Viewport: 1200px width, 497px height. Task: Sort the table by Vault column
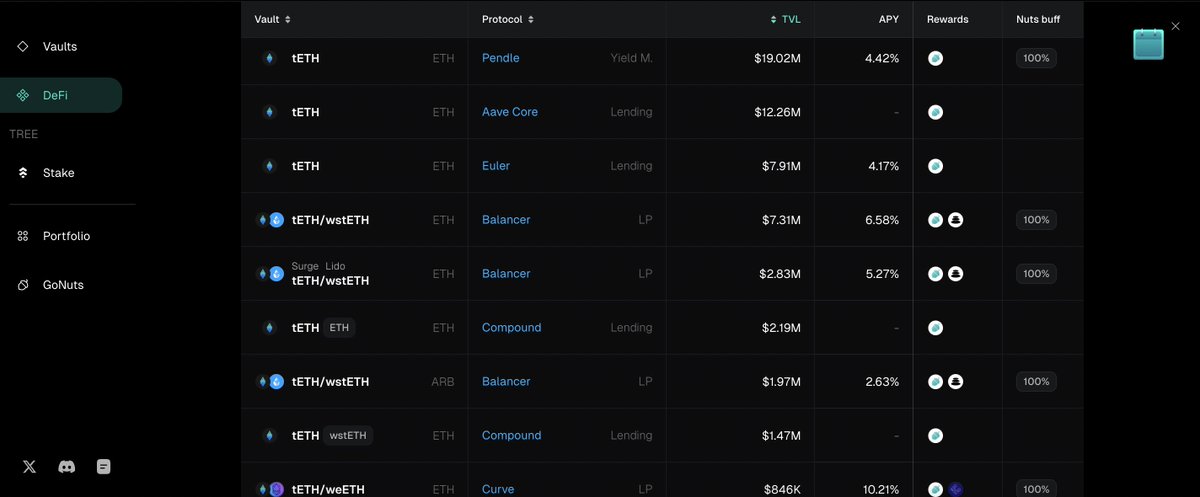coord(273,19)
